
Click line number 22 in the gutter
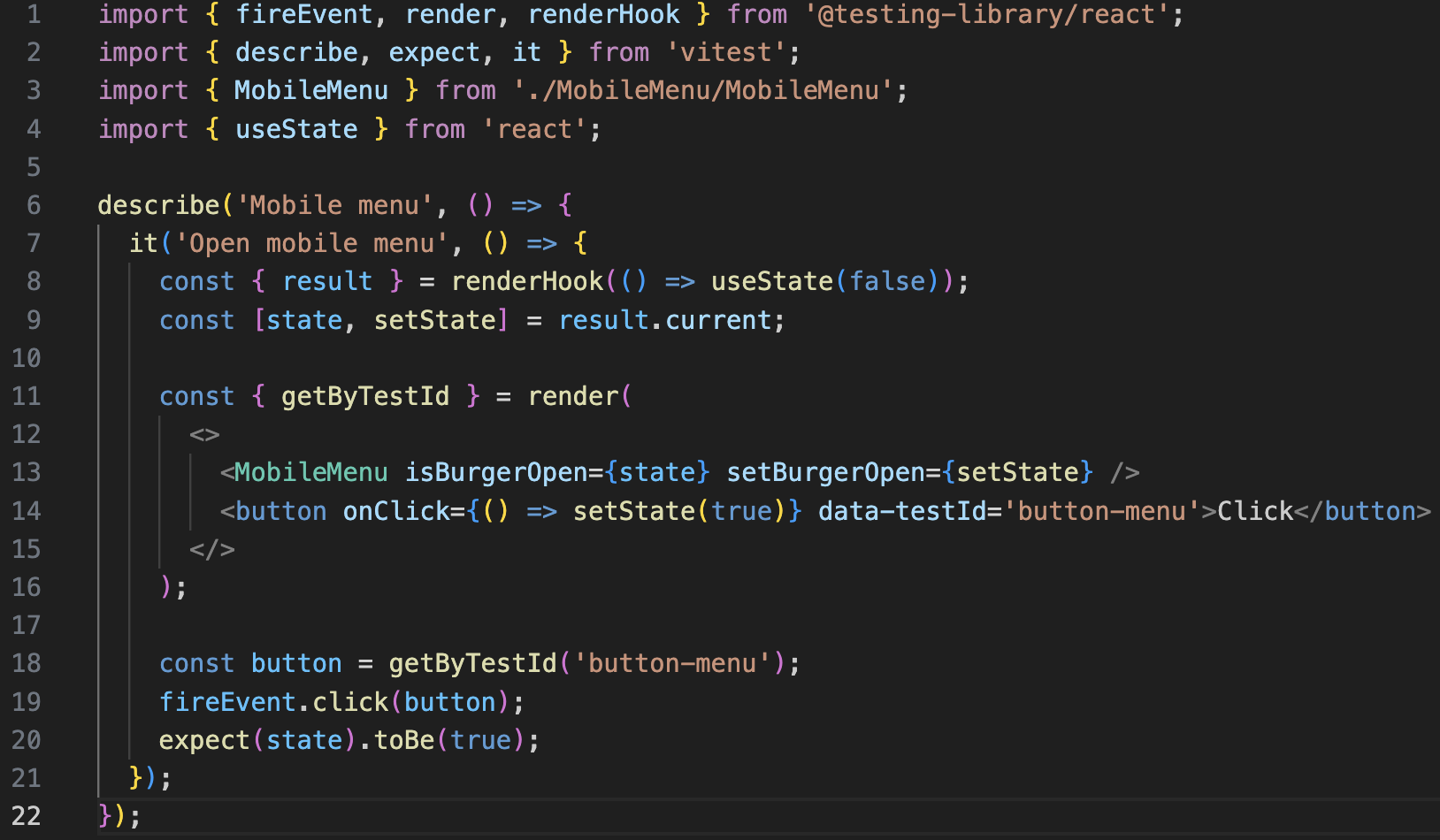click(x=27, y=815)
